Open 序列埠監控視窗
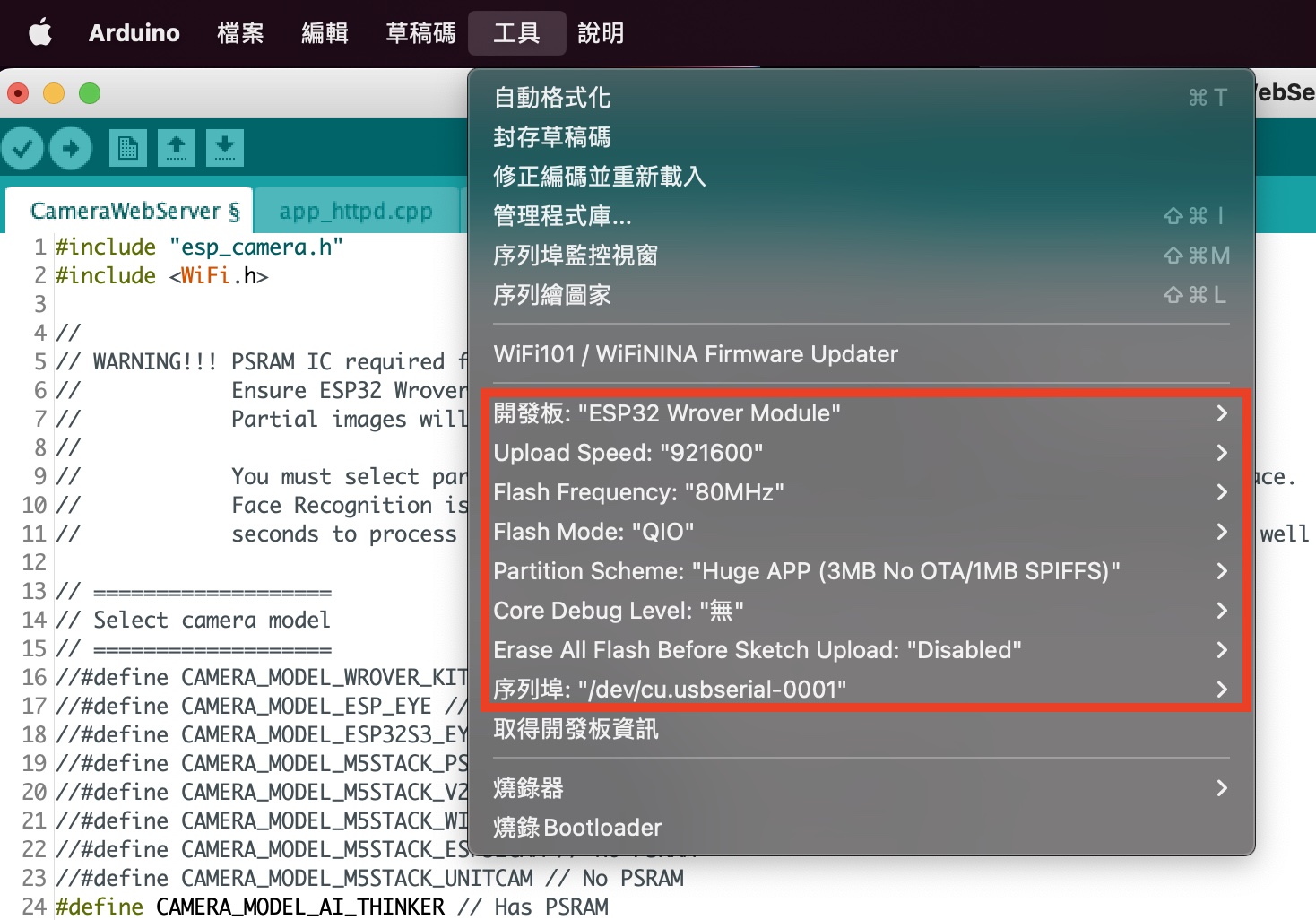 point(861,256)
